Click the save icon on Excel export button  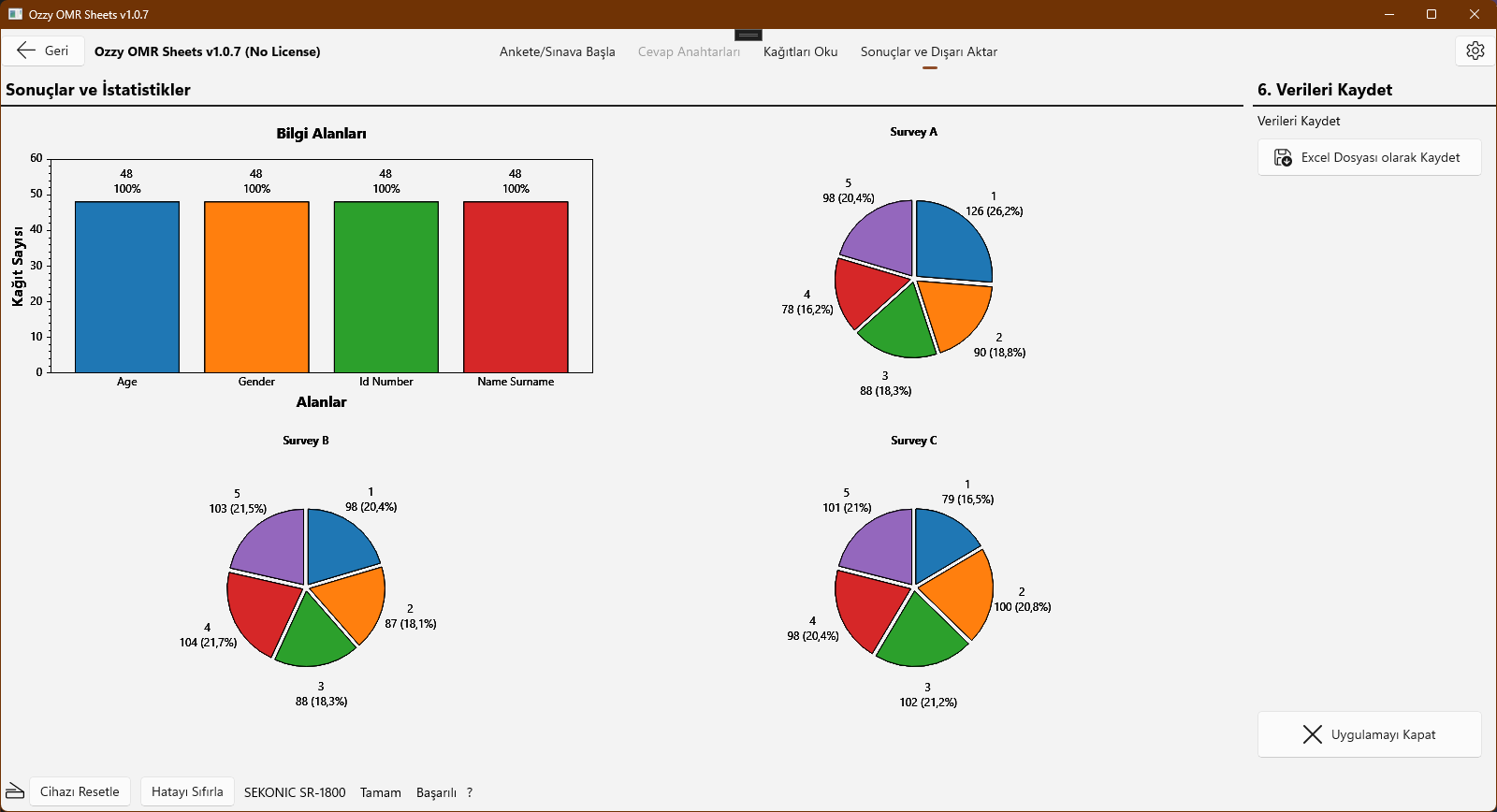point(1284,157)
